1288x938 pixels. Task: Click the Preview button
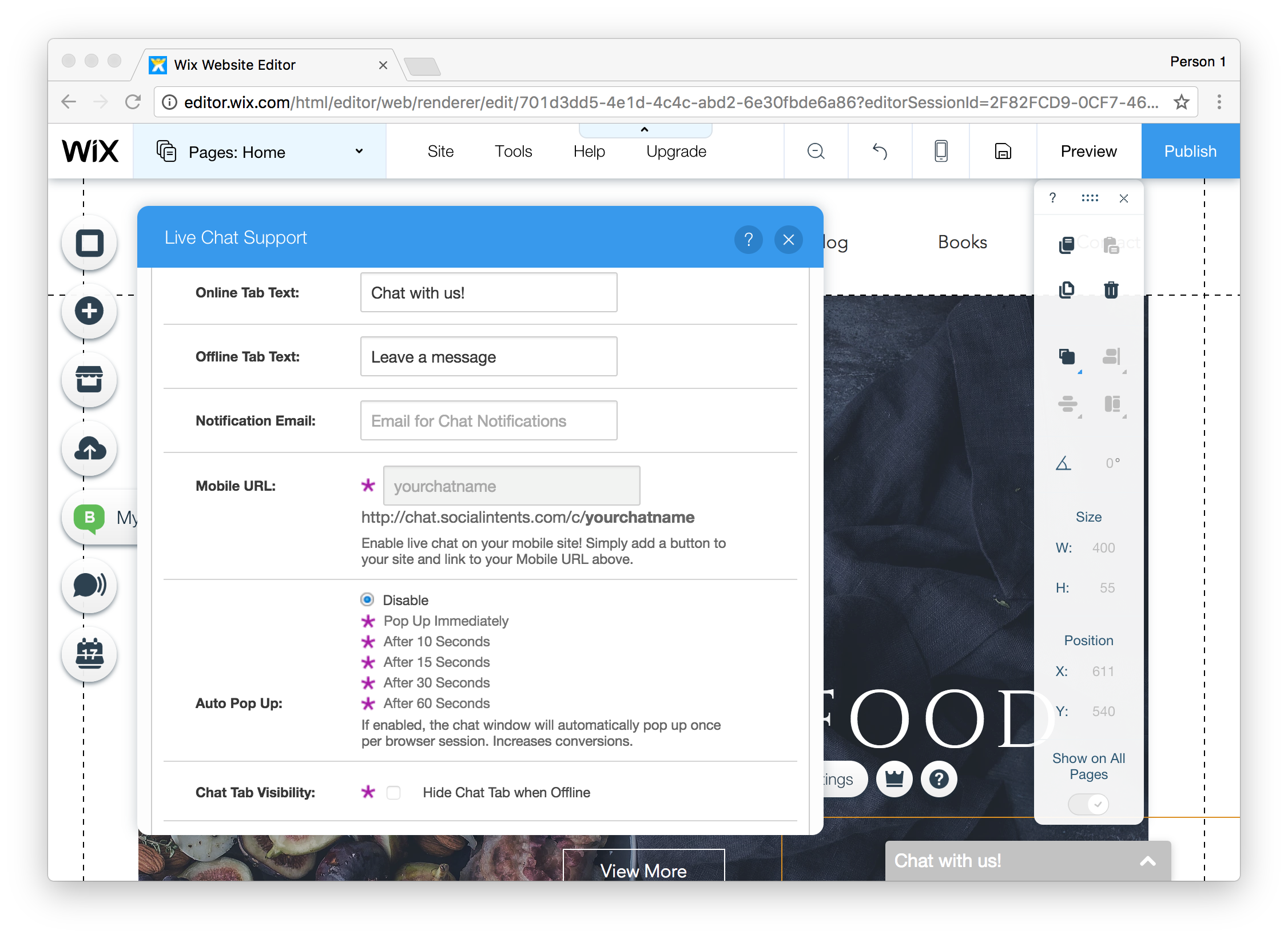(1088, 152)
